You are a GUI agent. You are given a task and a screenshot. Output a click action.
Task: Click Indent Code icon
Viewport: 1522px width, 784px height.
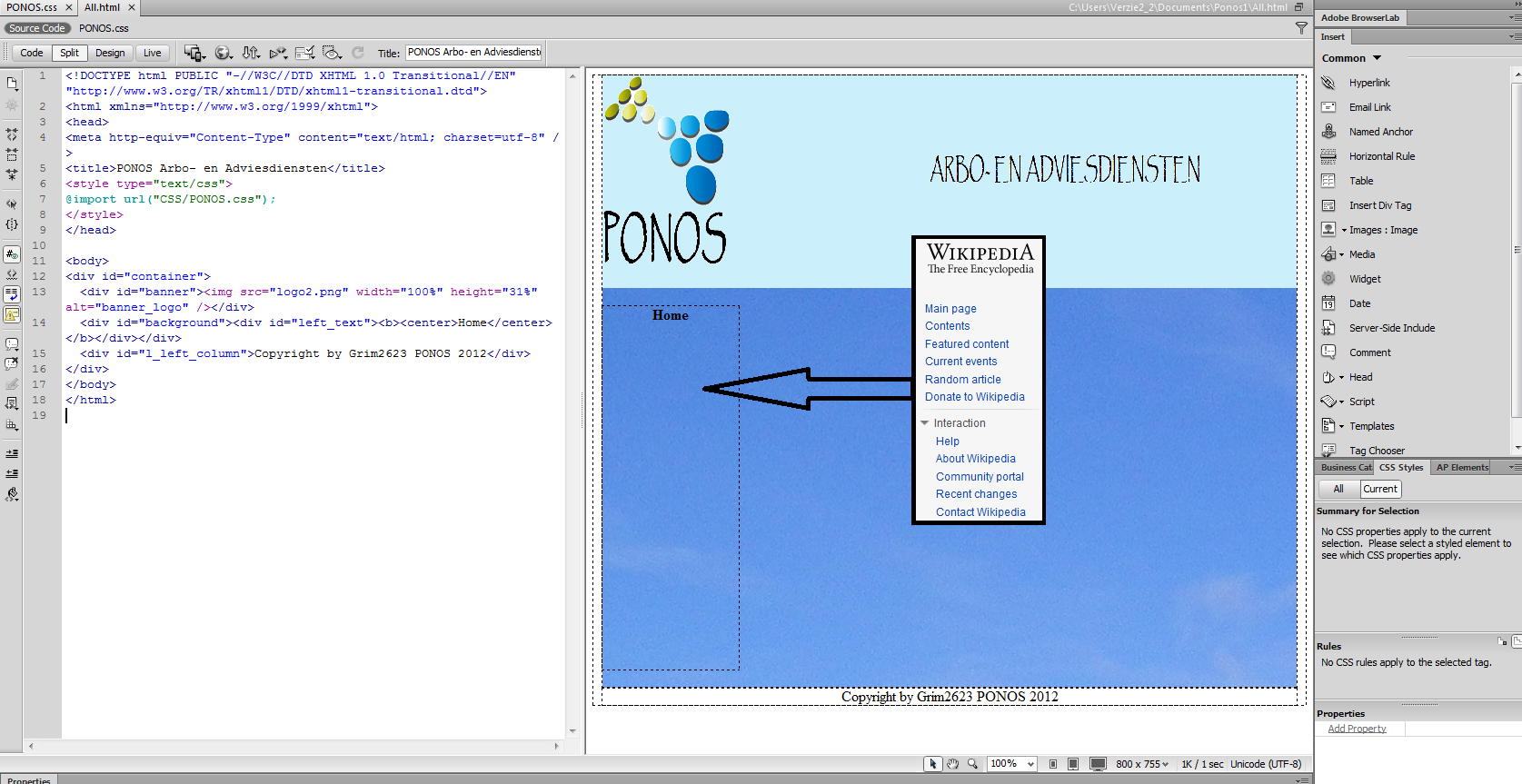click(x=12, y=453)
